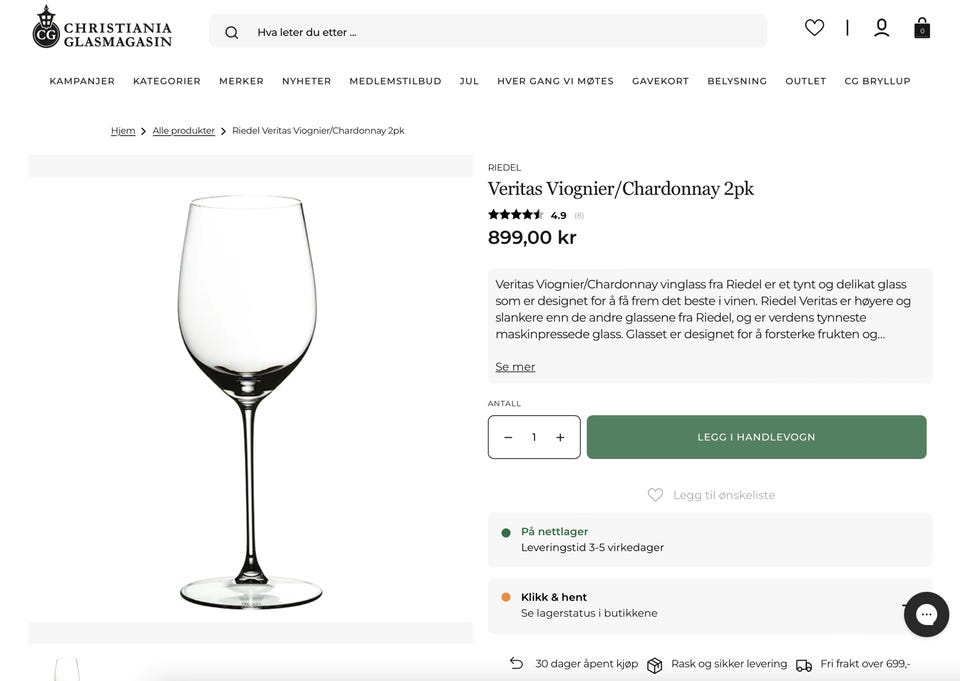Click the Hjem breadcrumb link
The width and height of the screenshot is (960, 681).
[x=123, y=131]
